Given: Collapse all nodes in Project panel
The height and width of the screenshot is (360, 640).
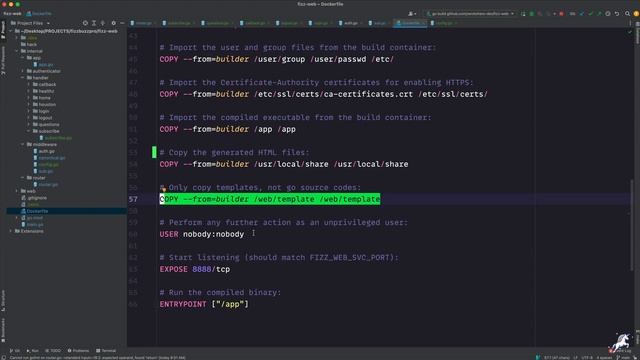Looking at the screenshot, I should [x=103, y=23].
